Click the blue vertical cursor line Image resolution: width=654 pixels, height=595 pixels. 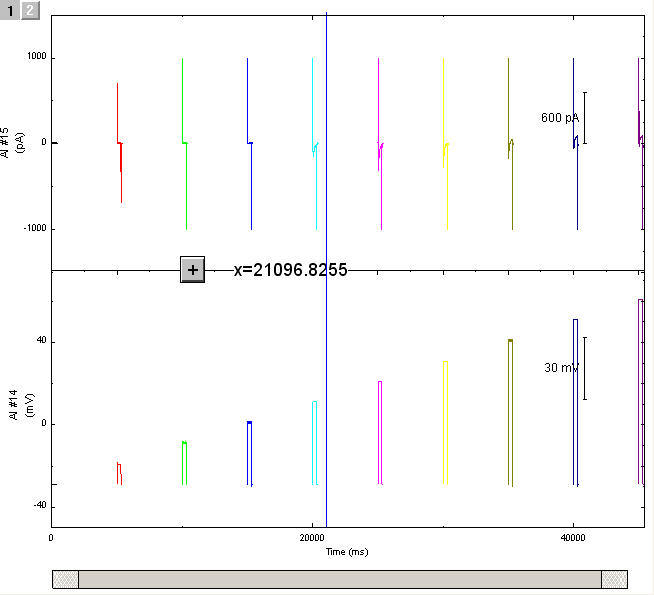point(327,400)
